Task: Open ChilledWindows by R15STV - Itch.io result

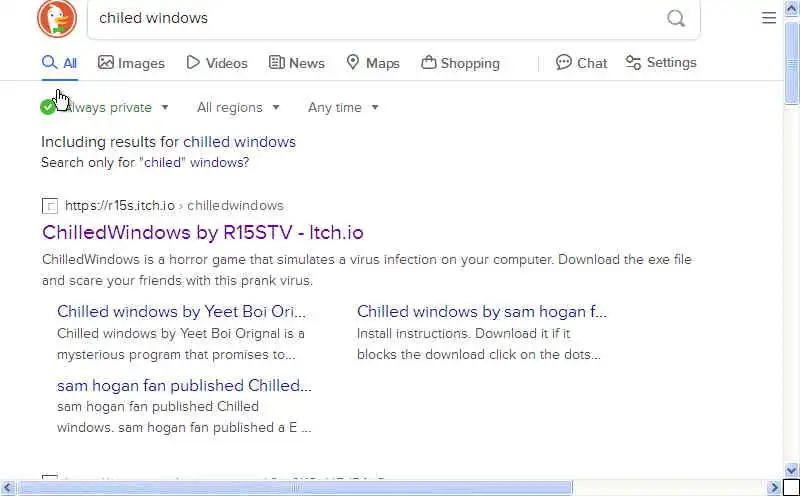Action: (x=203, y=233)
